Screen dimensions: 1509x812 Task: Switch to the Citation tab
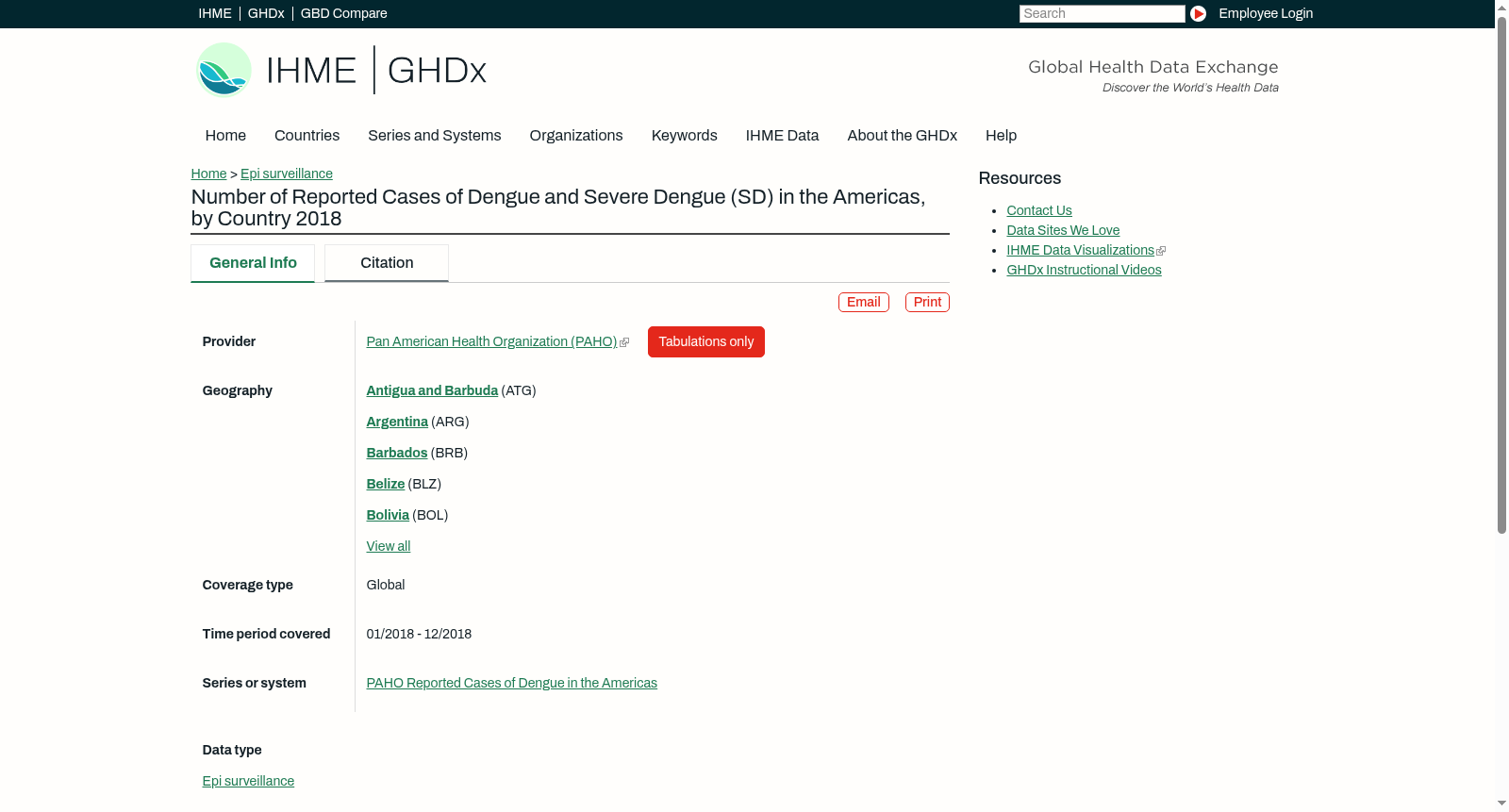tap(387, 263)
